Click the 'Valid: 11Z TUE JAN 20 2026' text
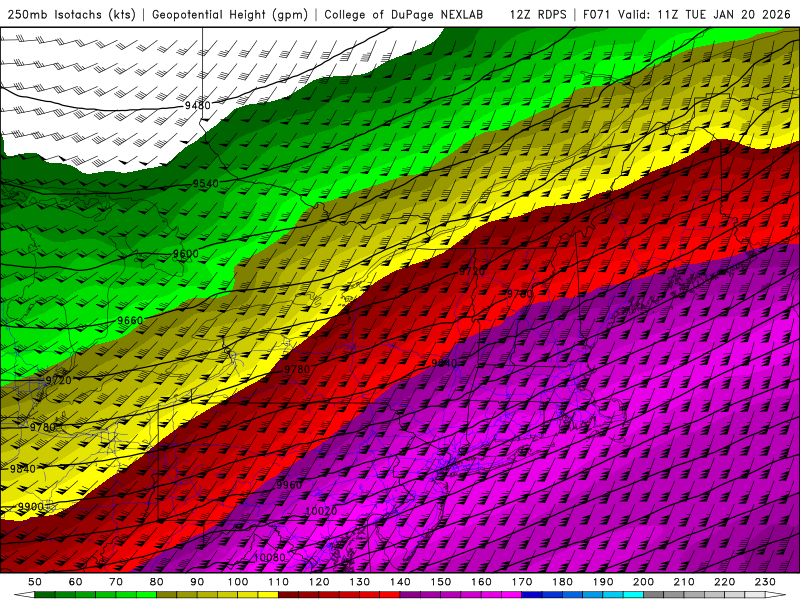Image resolution: width=800 pixels, height=600 pixels. tap(704, 15)
